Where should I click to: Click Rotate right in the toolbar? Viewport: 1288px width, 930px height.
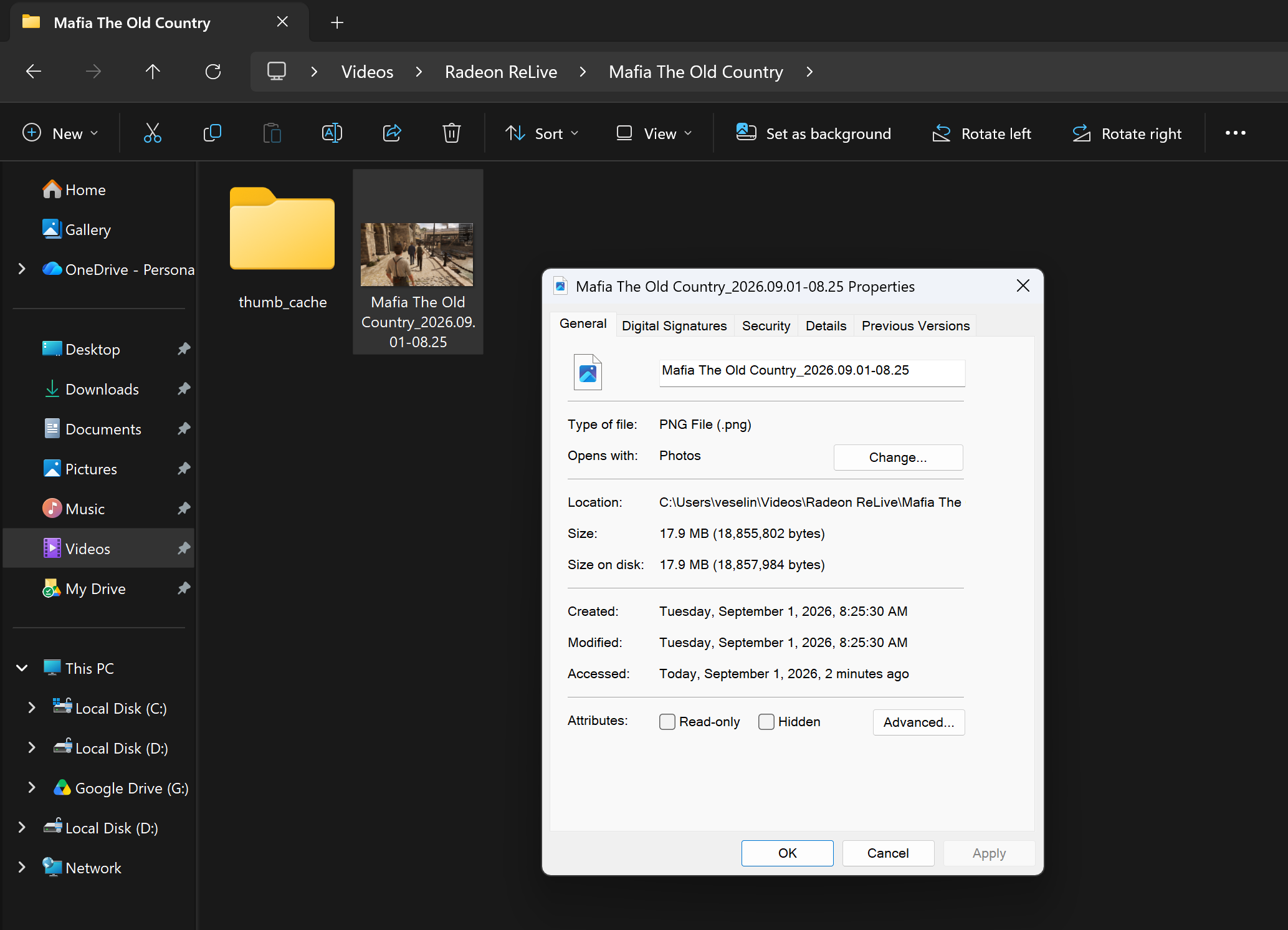[x=1127, y=133]
